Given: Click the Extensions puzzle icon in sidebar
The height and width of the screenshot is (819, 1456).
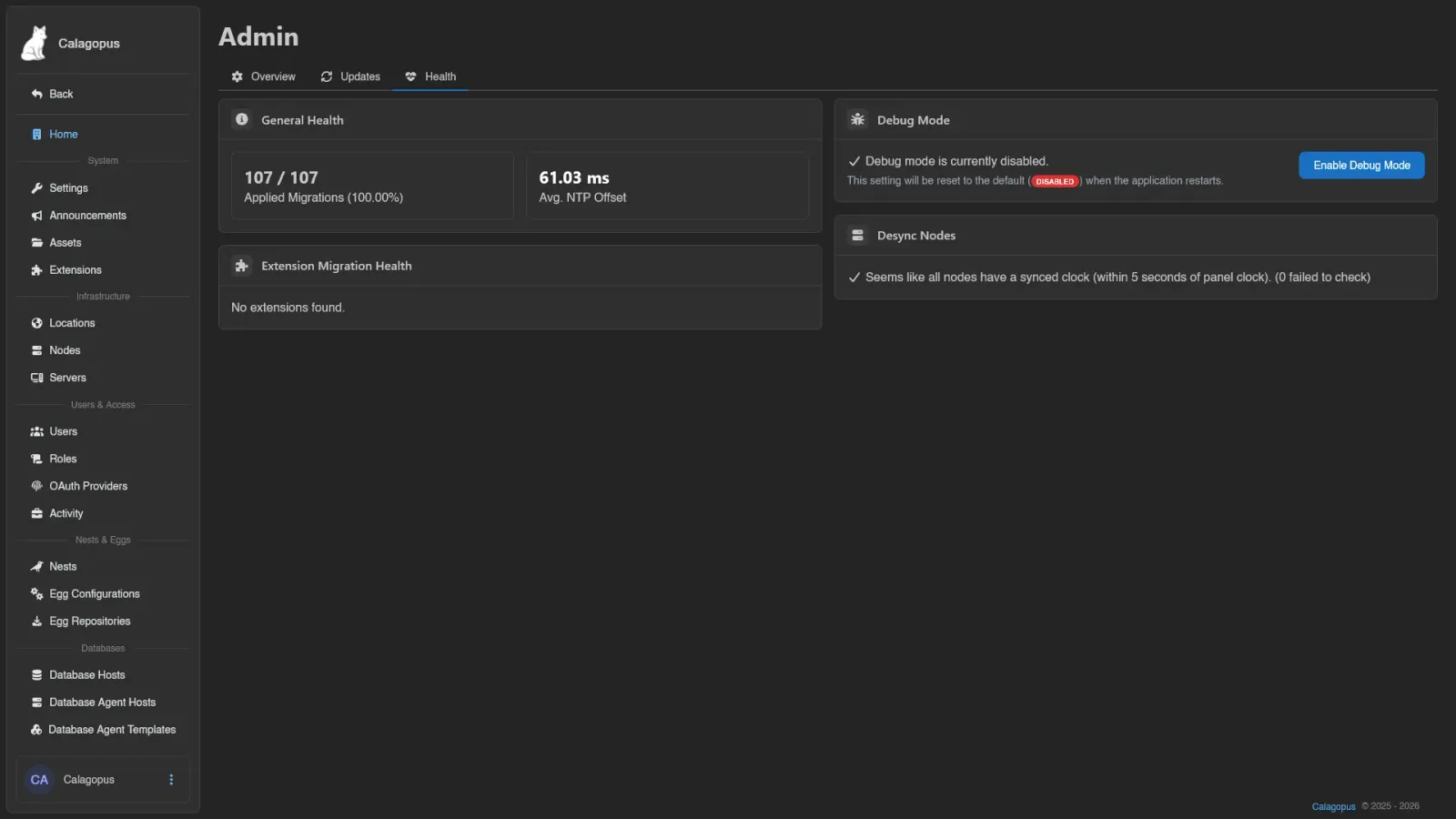Looking at the screenshot, I should 37,270.
